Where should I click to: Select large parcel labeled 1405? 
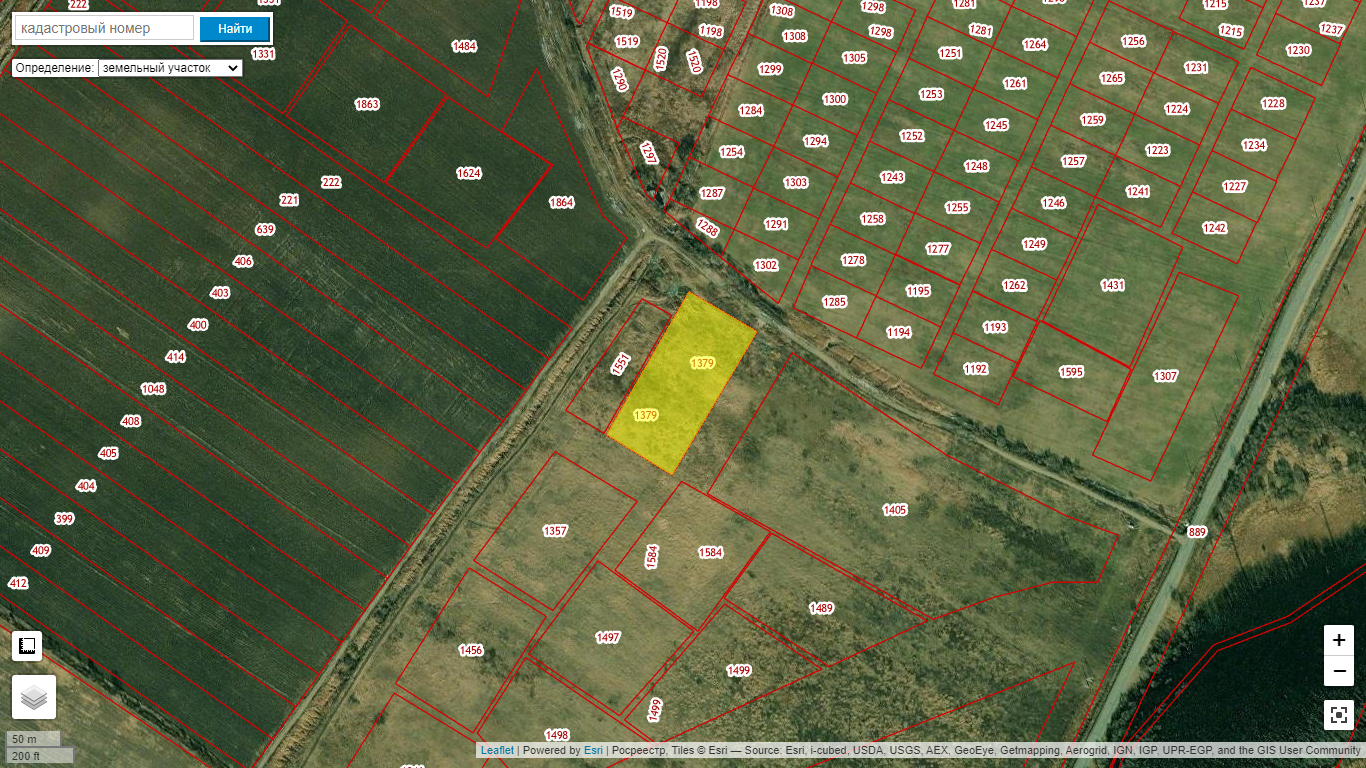pos(895,510)
